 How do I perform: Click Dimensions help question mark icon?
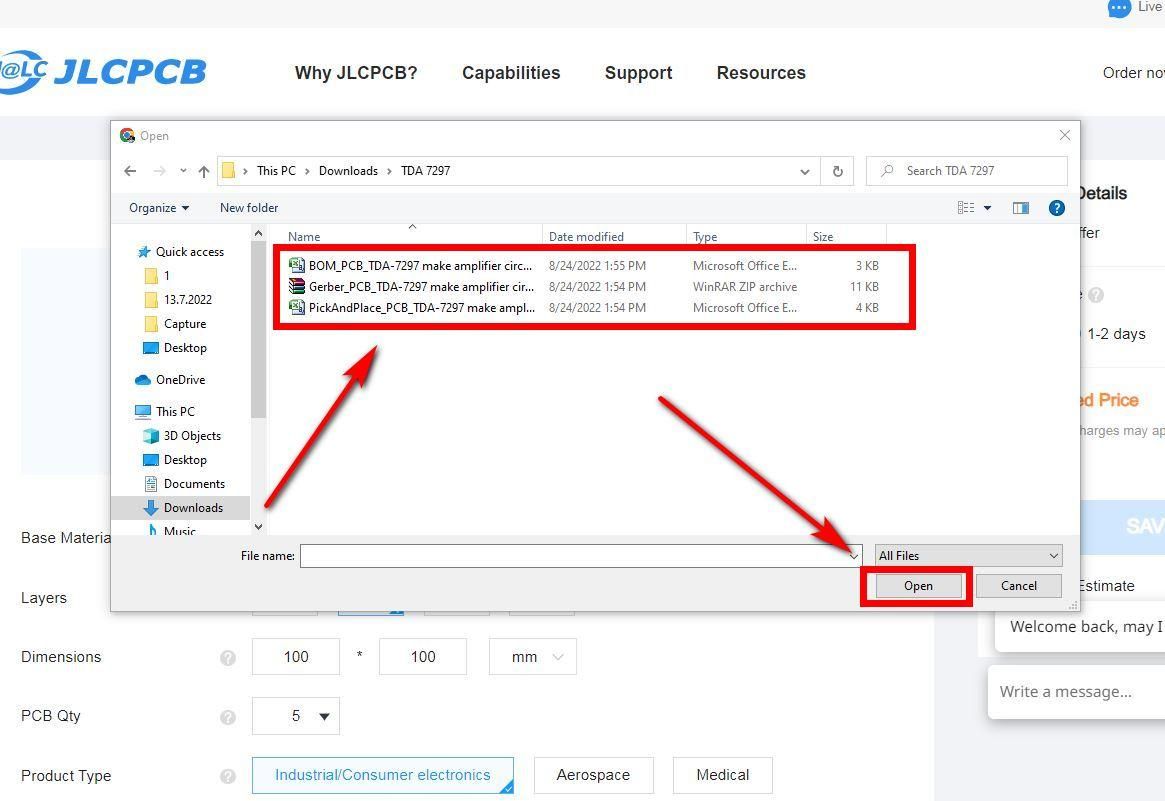tap(228, 658)
